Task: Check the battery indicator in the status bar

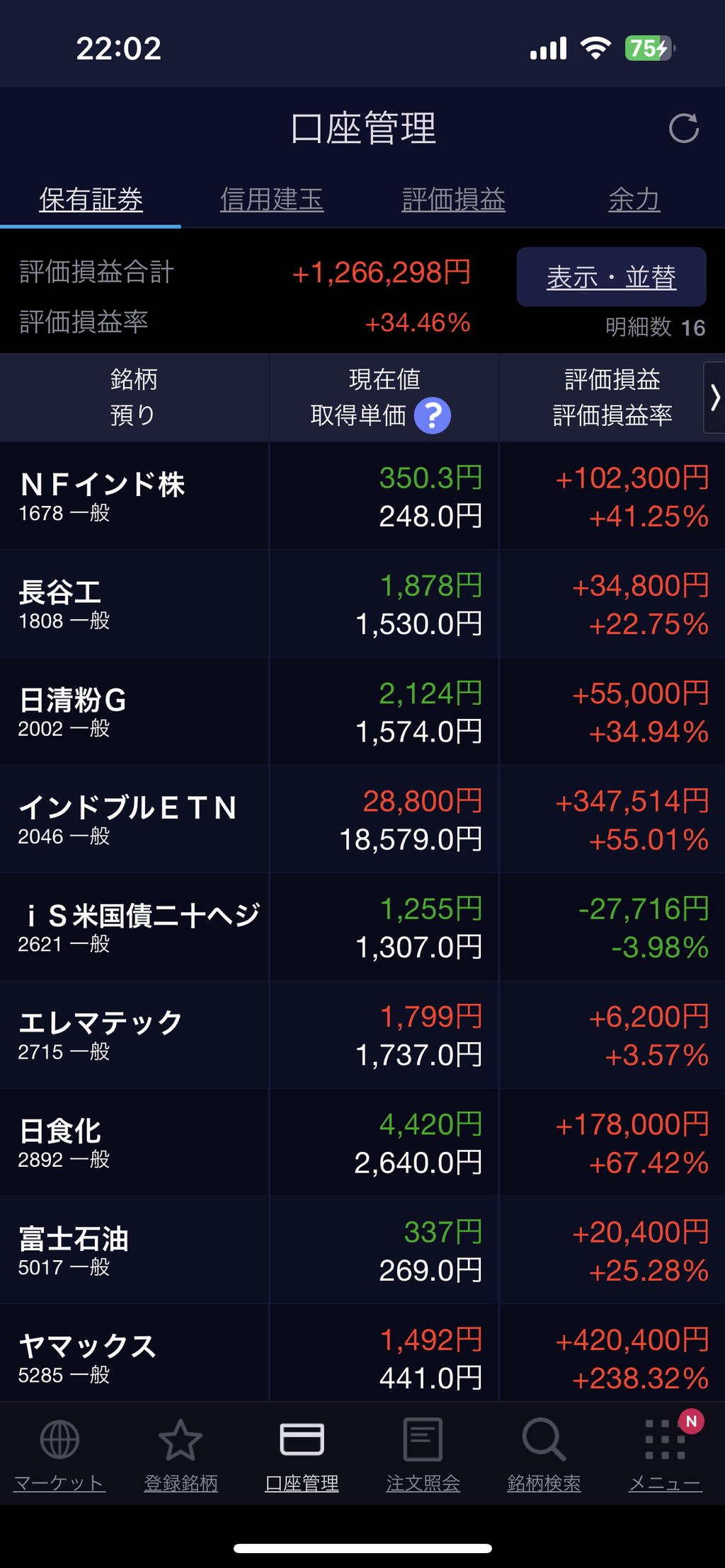Action: [649, 48]
